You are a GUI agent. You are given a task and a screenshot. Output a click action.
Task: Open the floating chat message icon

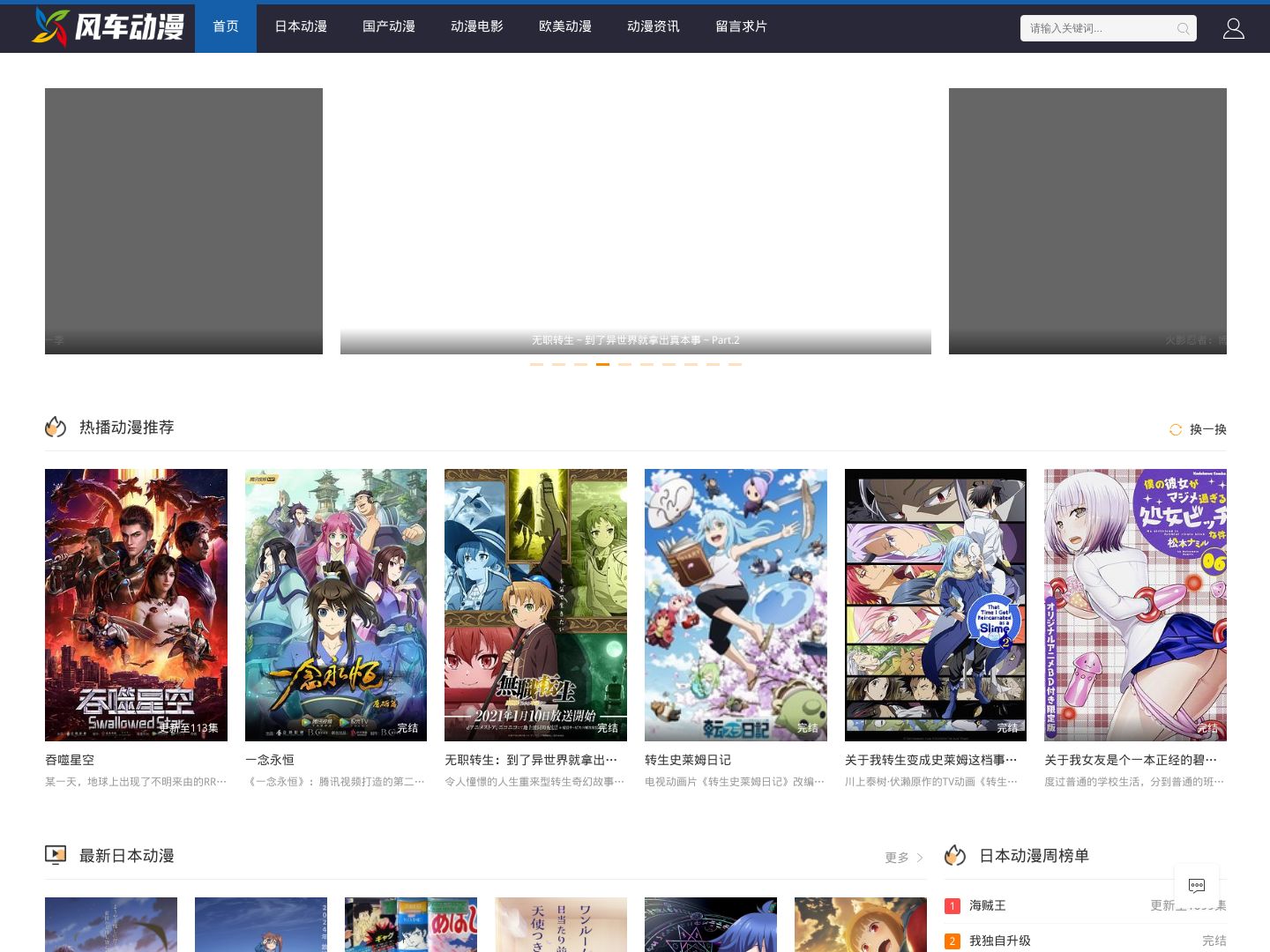tap(1197, 885)
